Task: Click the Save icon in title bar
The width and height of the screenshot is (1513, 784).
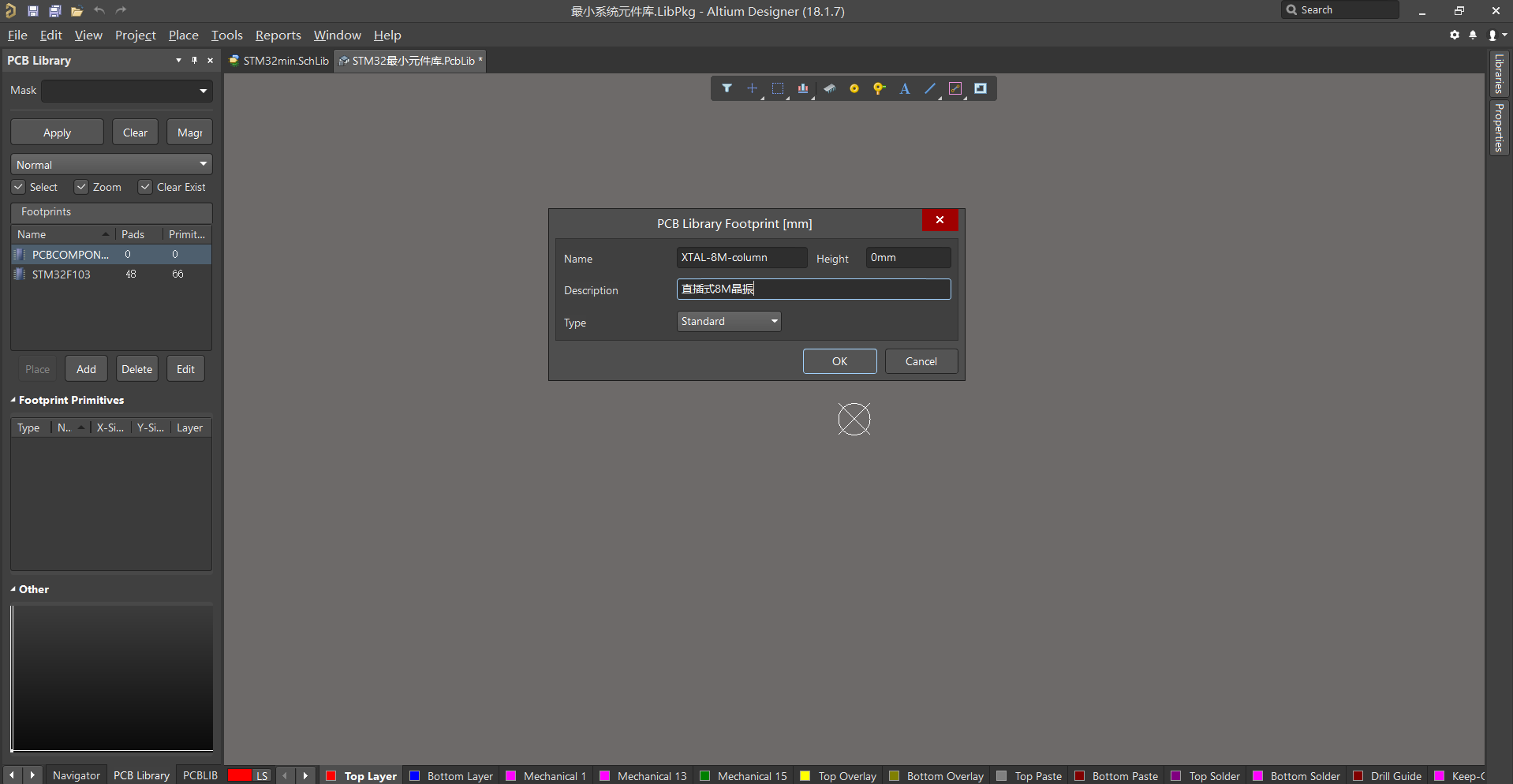Action: tap(33, 11)
